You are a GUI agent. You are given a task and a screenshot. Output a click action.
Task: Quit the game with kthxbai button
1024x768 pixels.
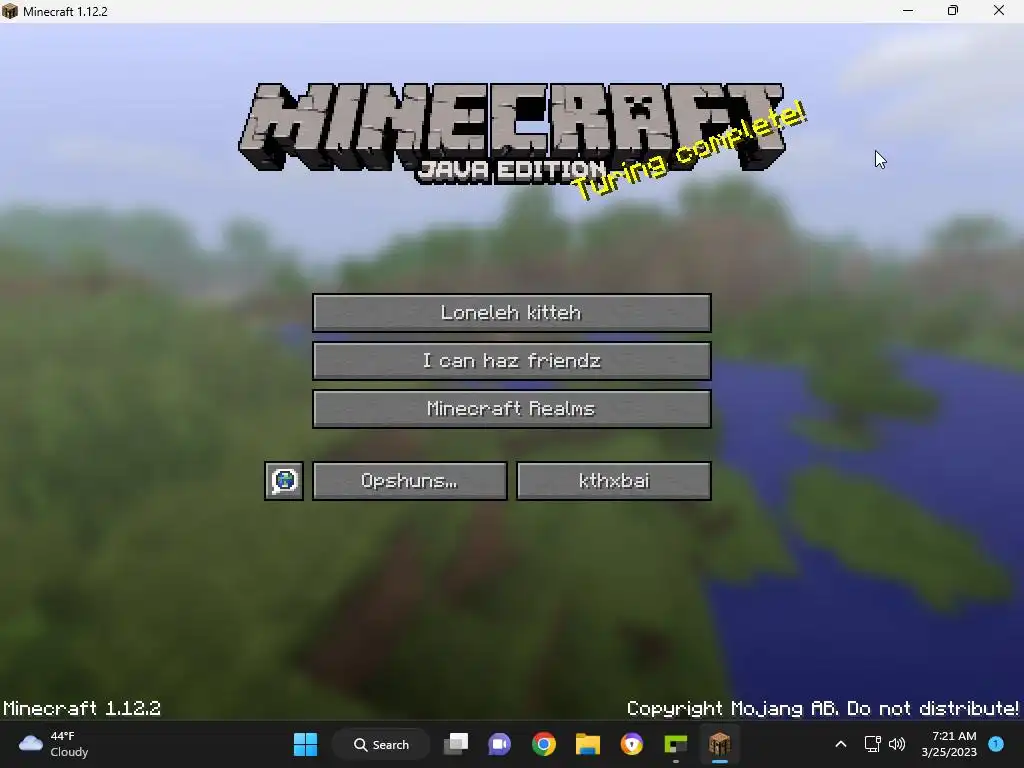pyautogui.click(x=614, y=481)
